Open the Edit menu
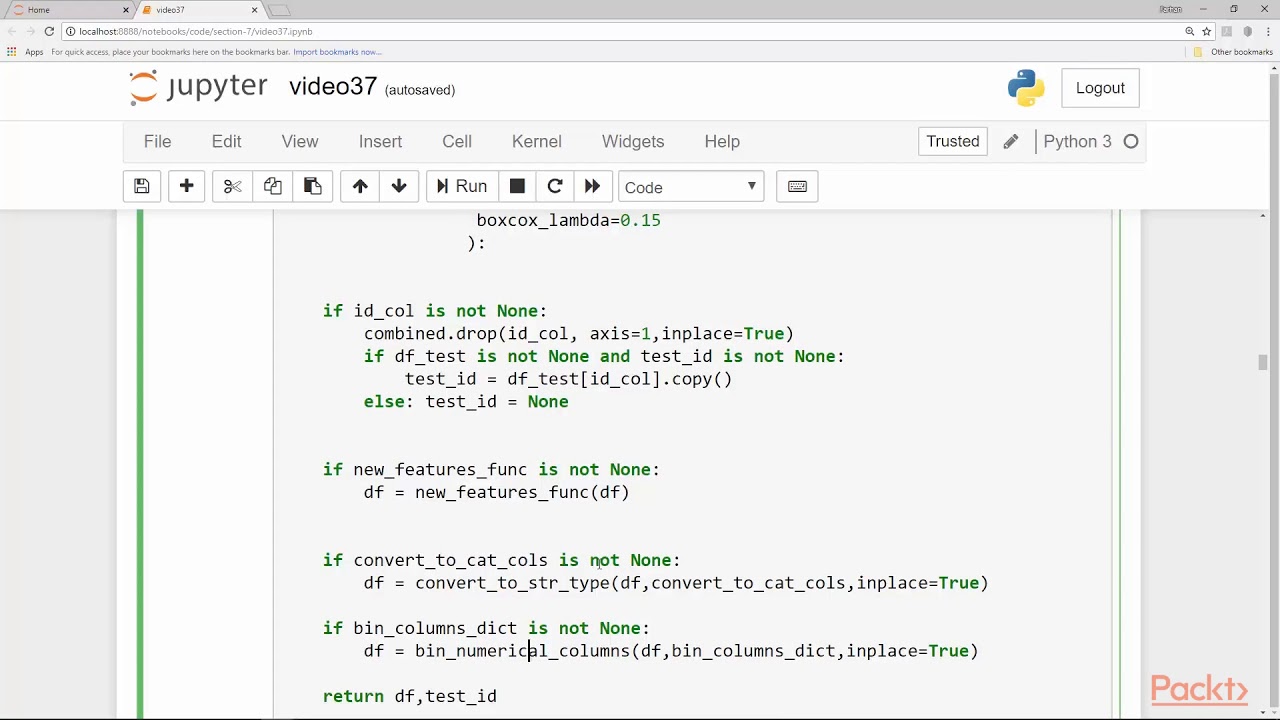The image size is (1280, 720). 226,141
